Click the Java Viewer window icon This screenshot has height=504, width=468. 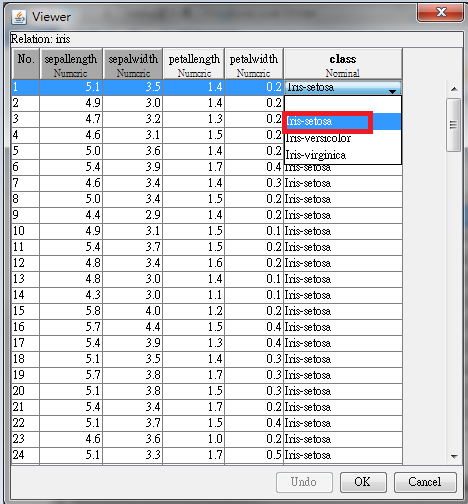coord(19,17)
